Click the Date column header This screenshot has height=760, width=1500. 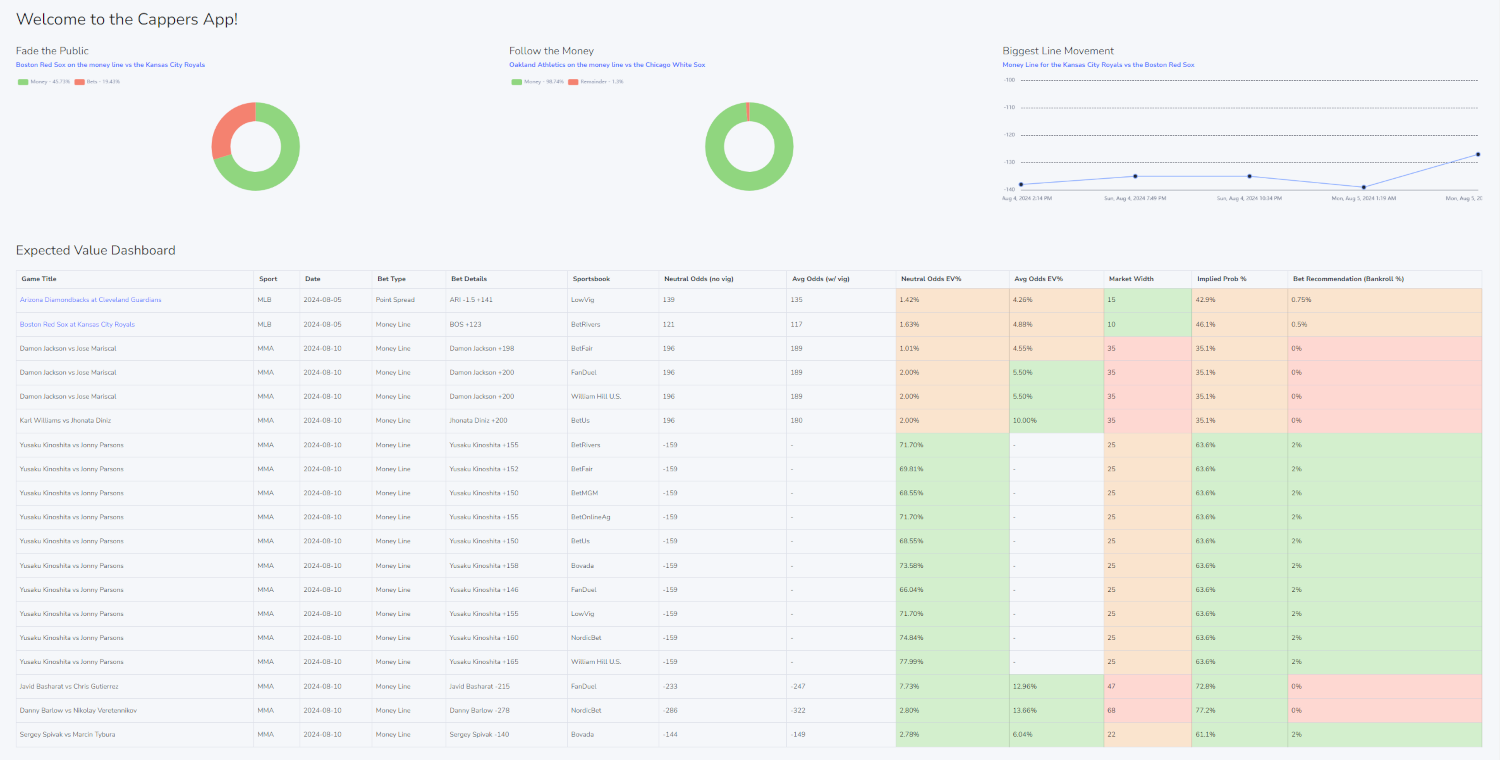pos(336,279)
